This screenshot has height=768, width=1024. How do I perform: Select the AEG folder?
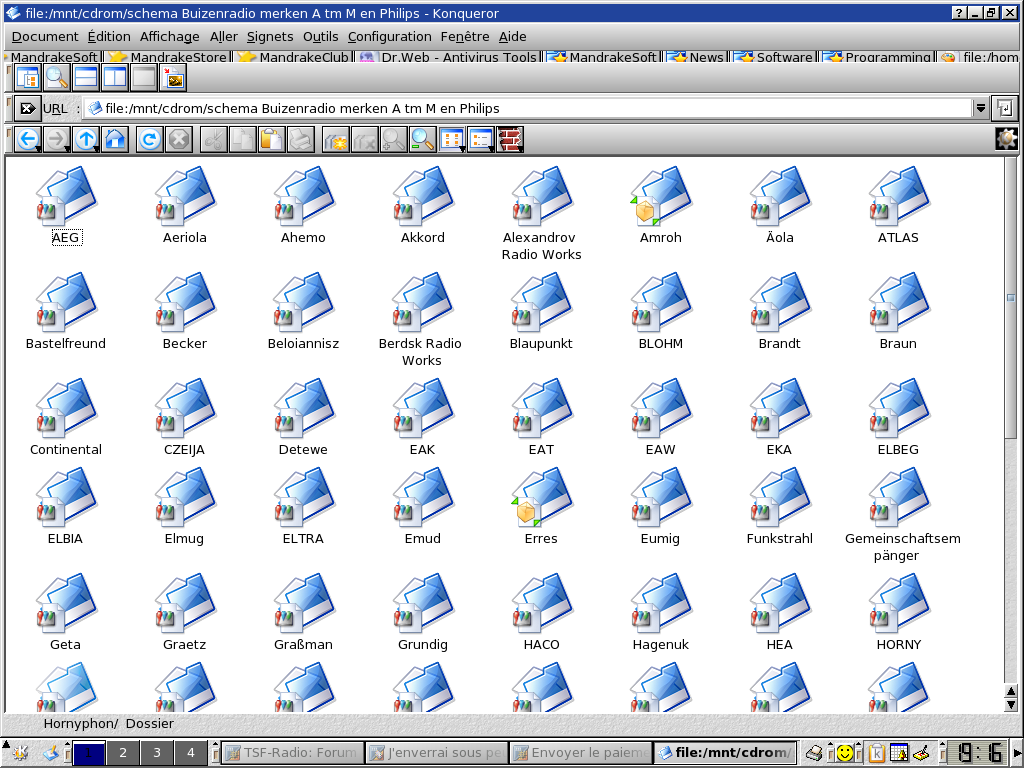tap(66, 204)
